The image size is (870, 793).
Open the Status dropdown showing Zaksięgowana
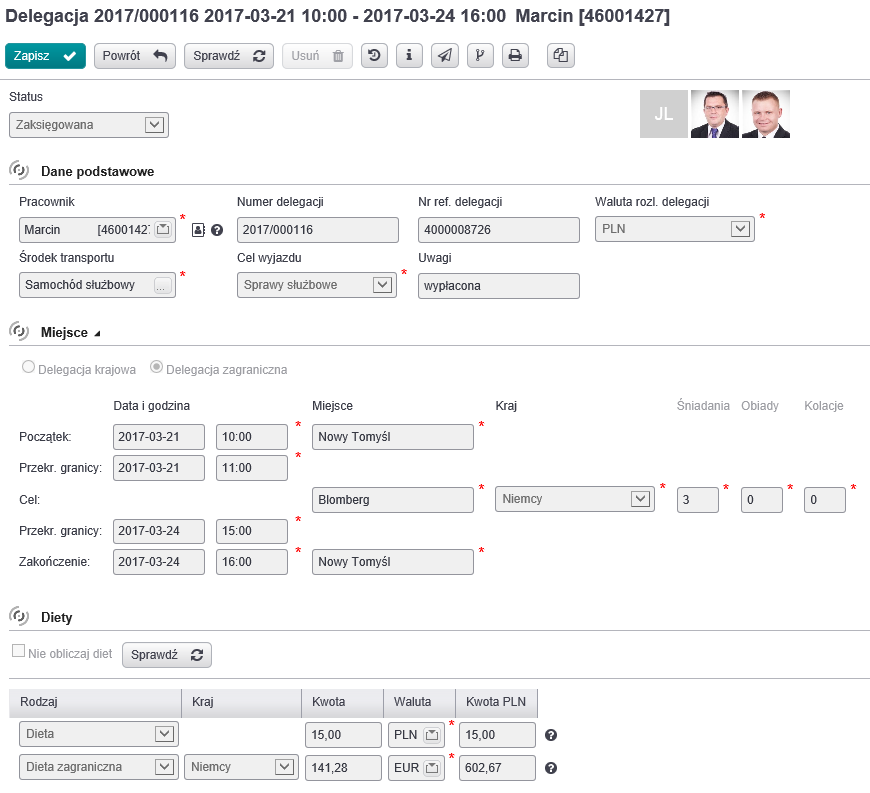[x=152, y=125]
